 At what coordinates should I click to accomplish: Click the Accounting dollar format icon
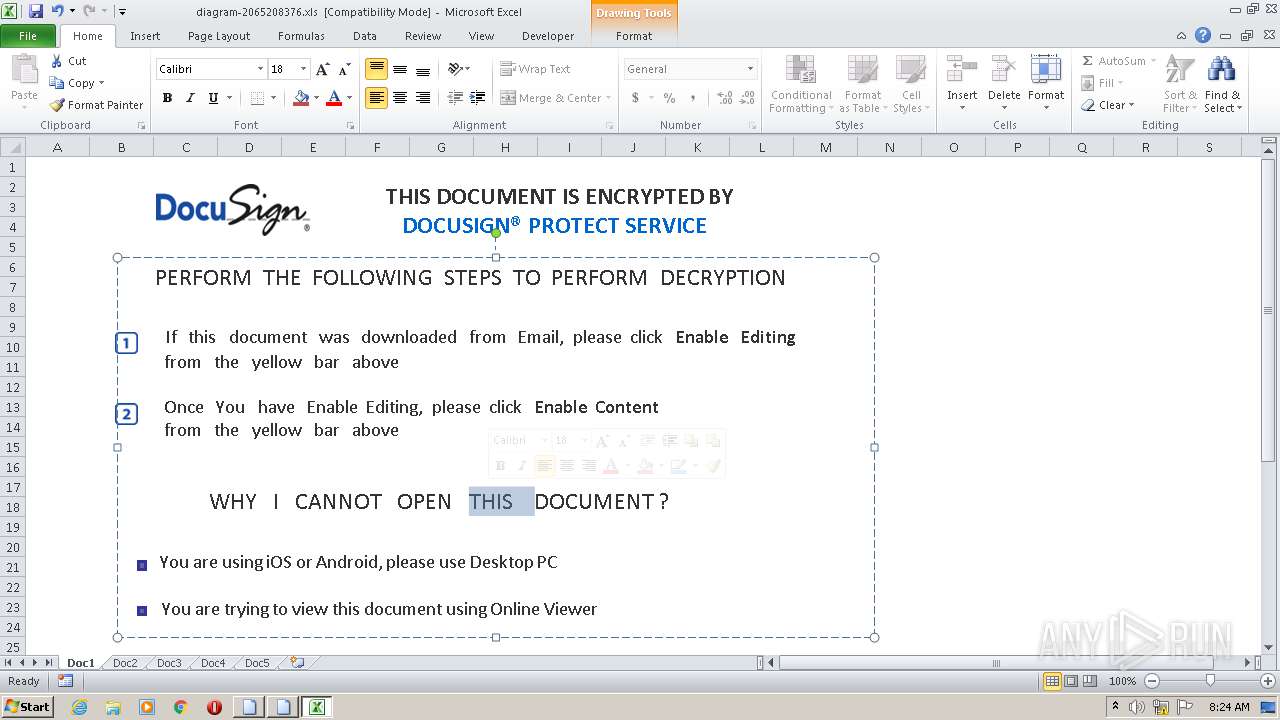click(635, 98)
